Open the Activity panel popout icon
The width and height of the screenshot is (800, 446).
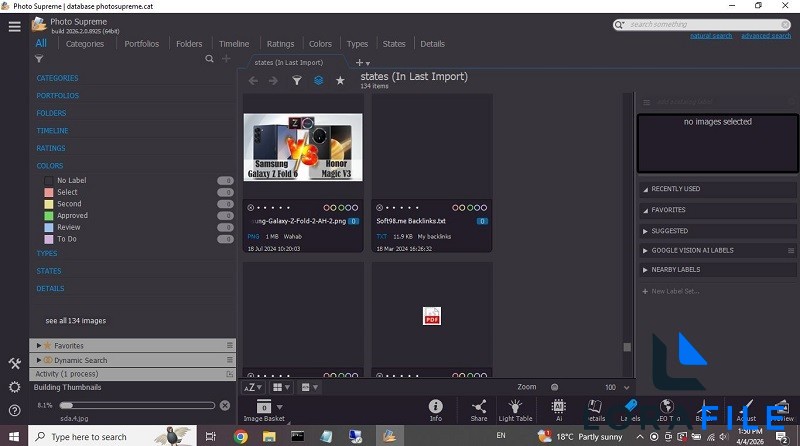coord(230,374)
